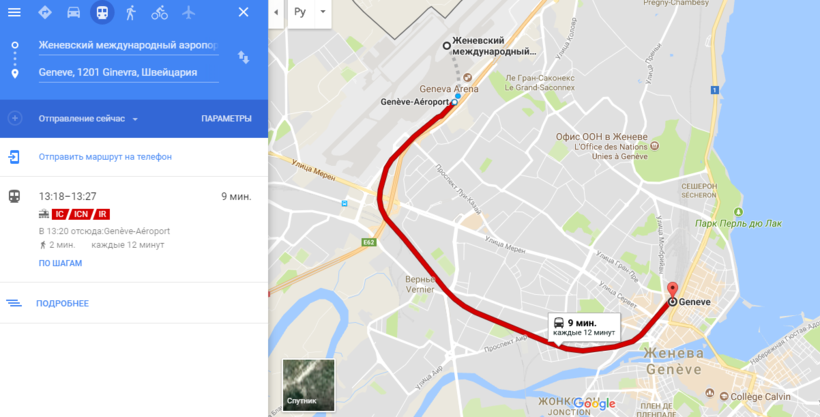Viewport: 820px width, 417px height.
Task: Choose the cycling travel mode
Action: tap(160, 12)
